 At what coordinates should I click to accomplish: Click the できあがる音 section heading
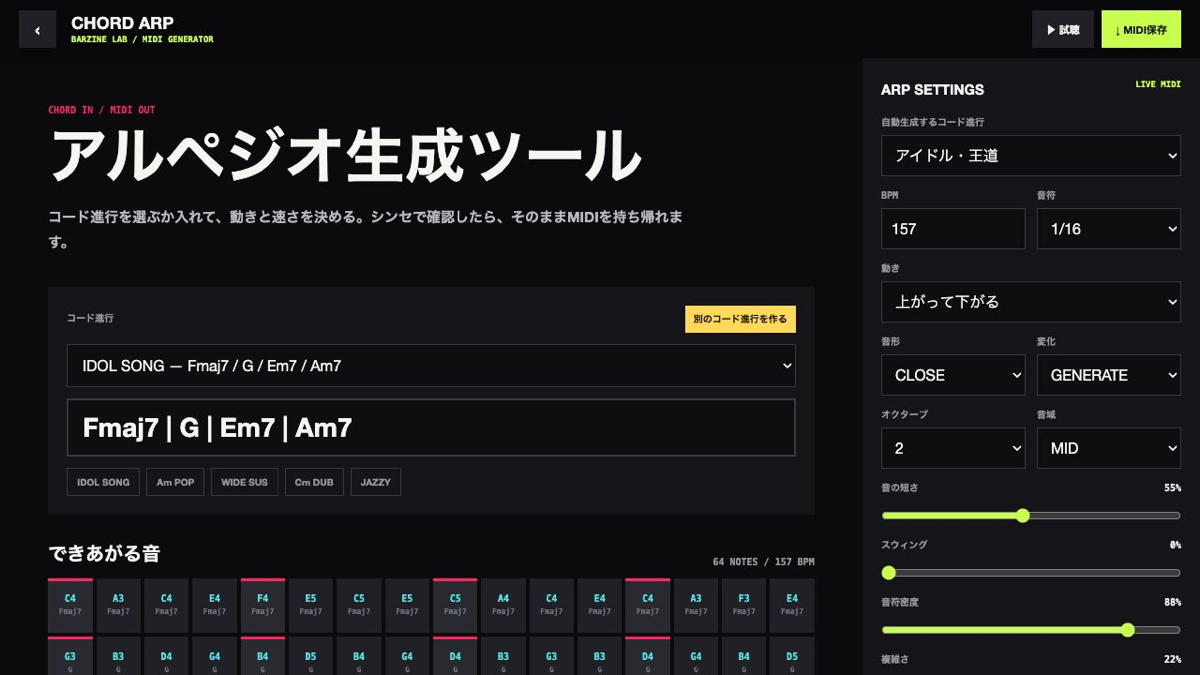point(104,553)
